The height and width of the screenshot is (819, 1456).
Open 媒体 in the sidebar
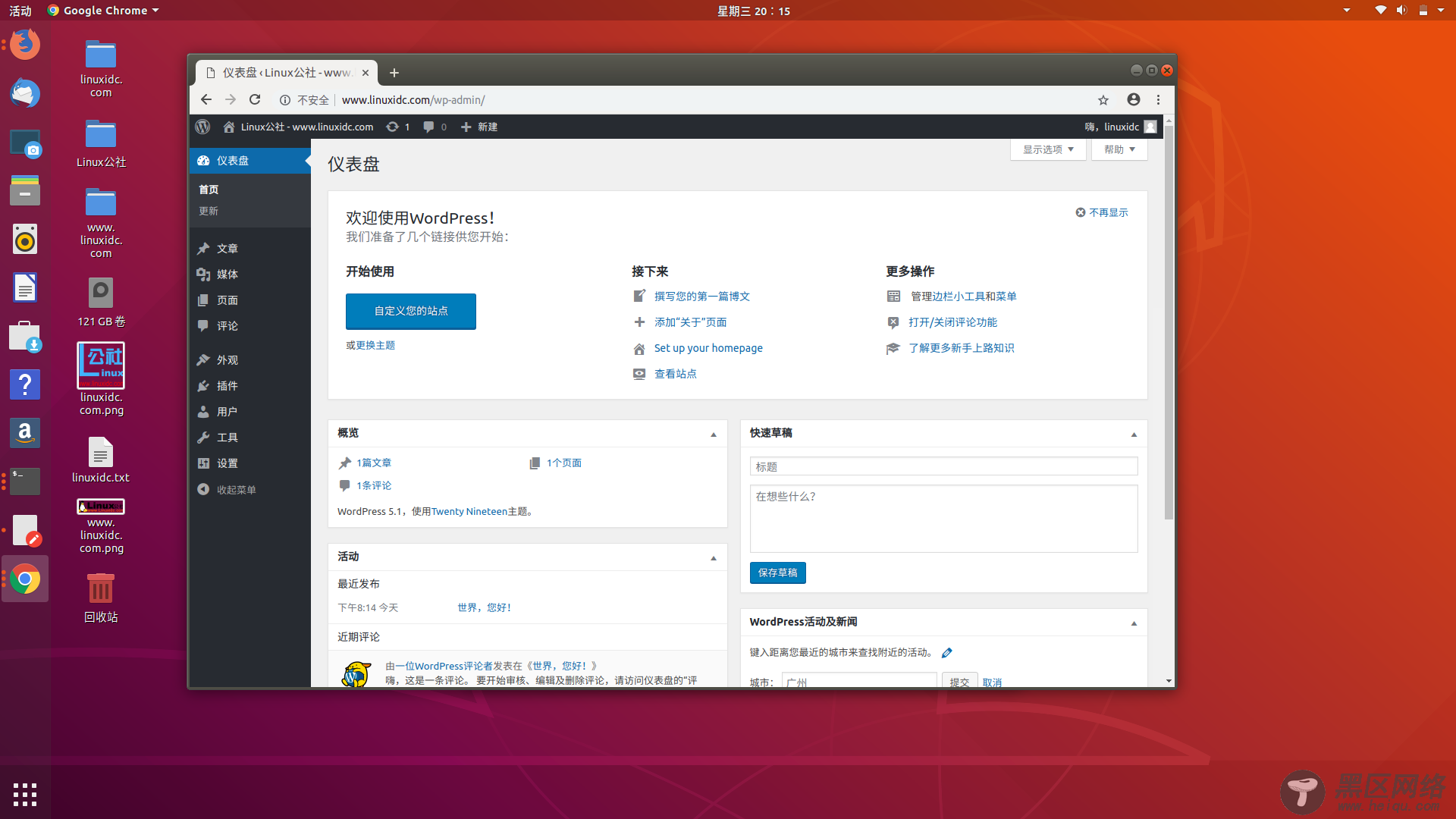tap(249, 275)
